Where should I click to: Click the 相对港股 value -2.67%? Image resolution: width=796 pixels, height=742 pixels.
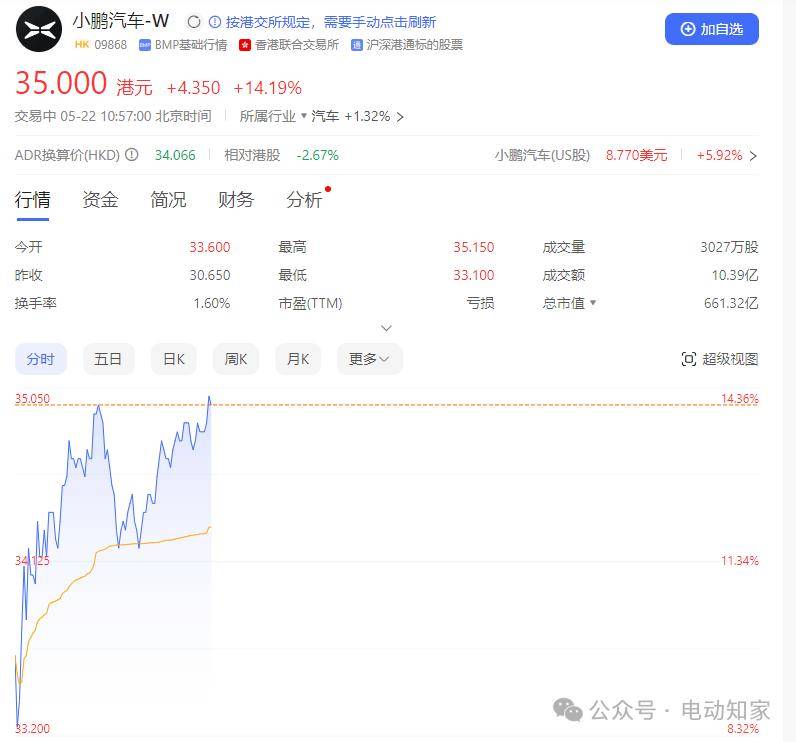pyautogui.click(x=317, y=155)
